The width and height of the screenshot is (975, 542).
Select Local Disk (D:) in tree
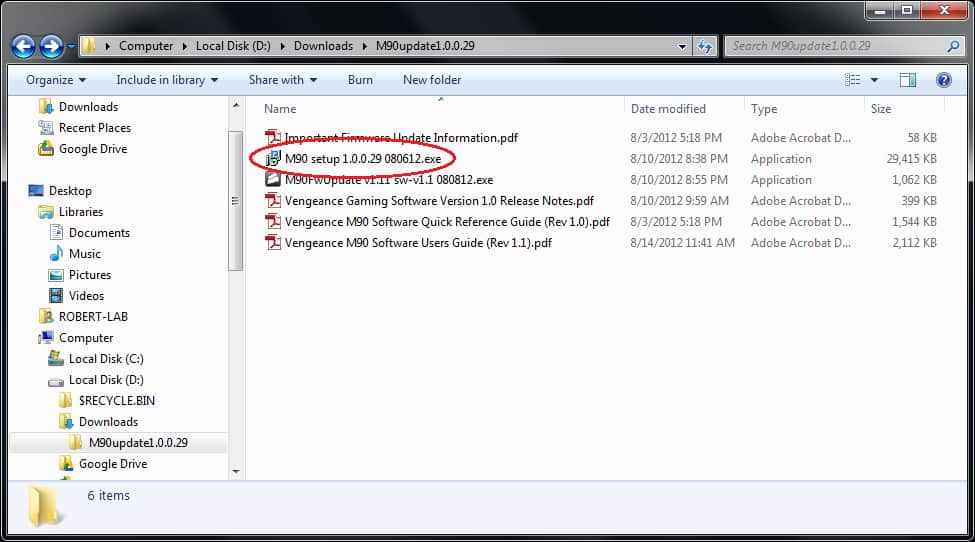(106, 380)
